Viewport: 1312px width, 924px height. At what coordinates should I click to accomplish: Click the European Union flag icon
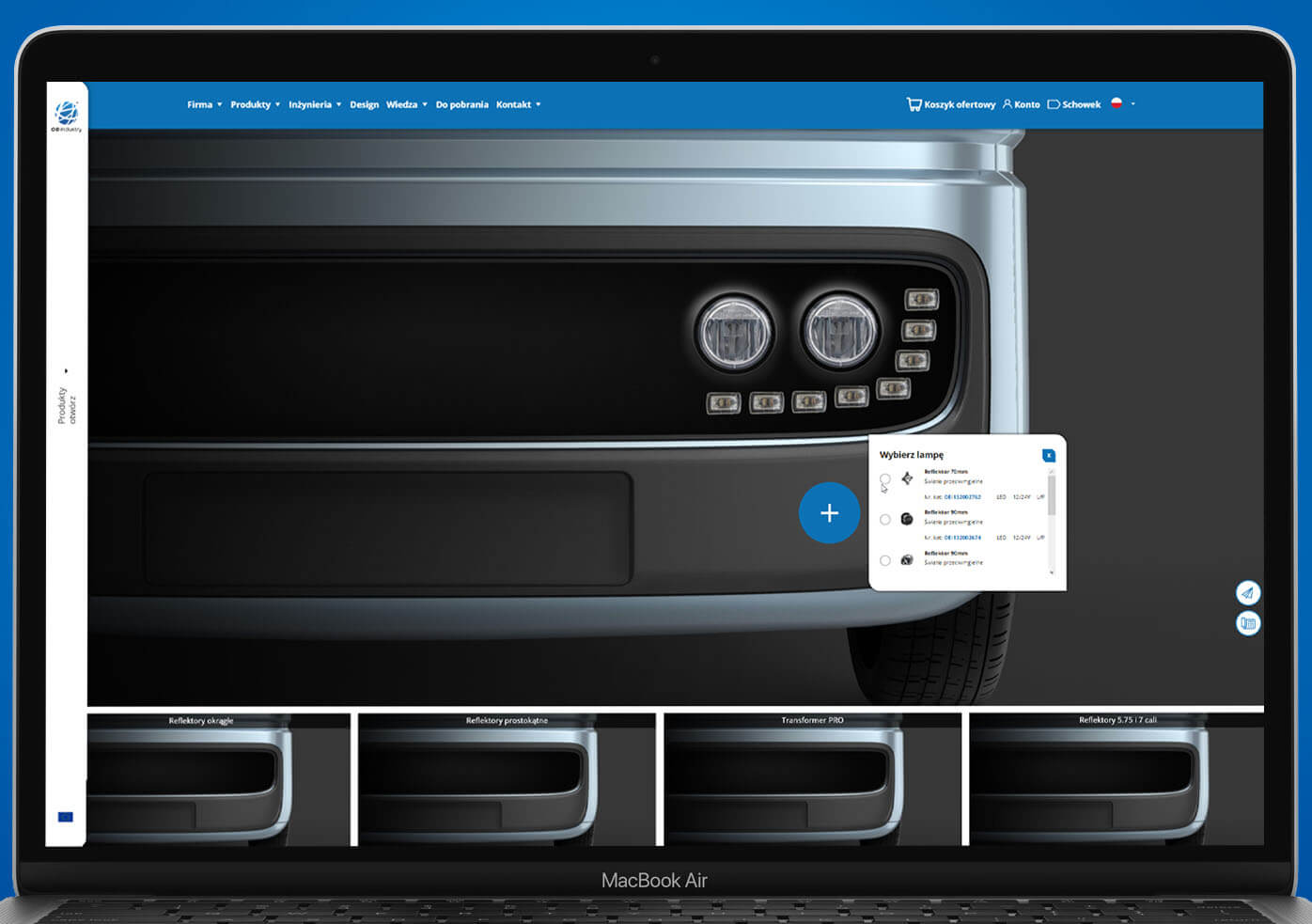coord(65,817)
